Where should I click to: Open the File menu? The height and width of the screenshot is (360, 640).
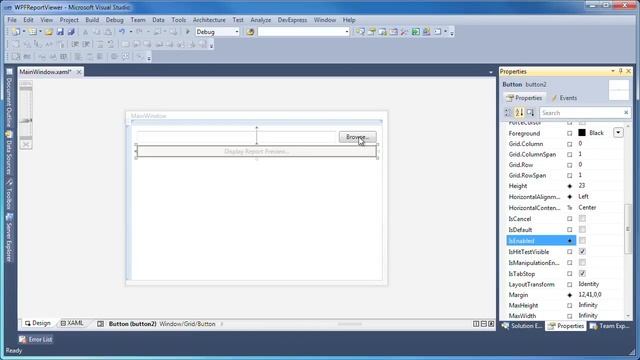pos(12,20)
